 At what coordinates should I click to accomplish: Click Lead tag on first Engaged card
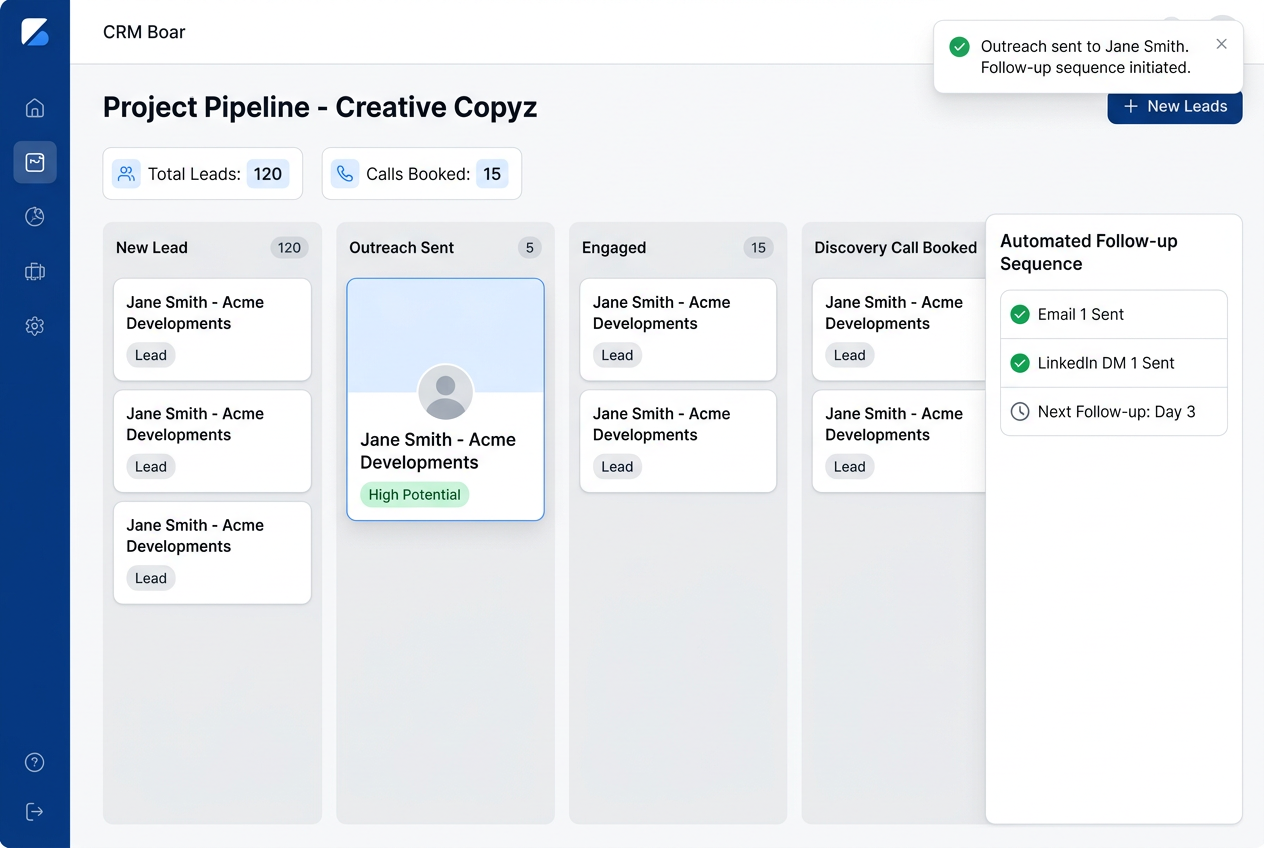pyautogui.click(x=617, y=355)
